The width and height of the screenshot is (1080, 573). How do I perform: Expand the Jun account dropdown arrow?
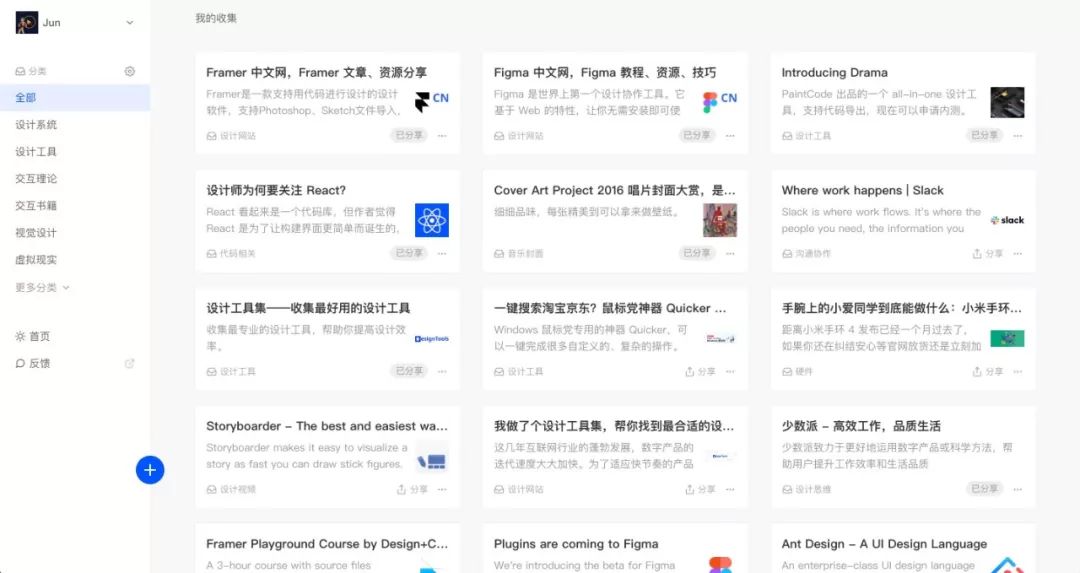[129, 23]
